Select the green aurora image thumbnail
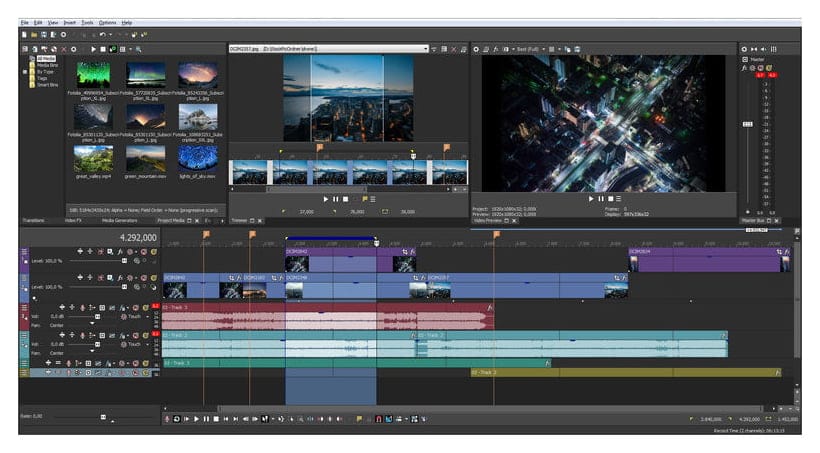The height and width of the screenshot is (453, 820). (93, 75)
